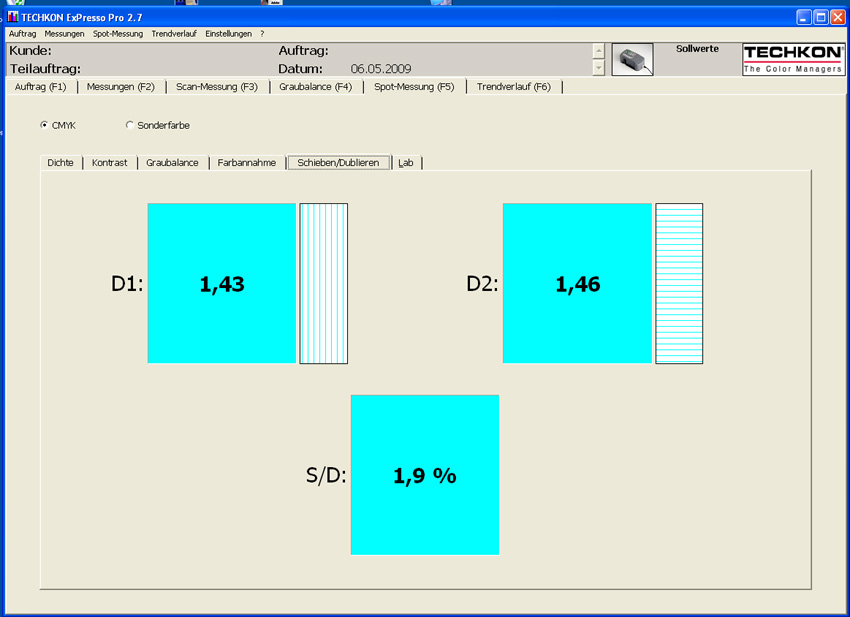
Task: Click the Sollwerte label
Action: 697,49
